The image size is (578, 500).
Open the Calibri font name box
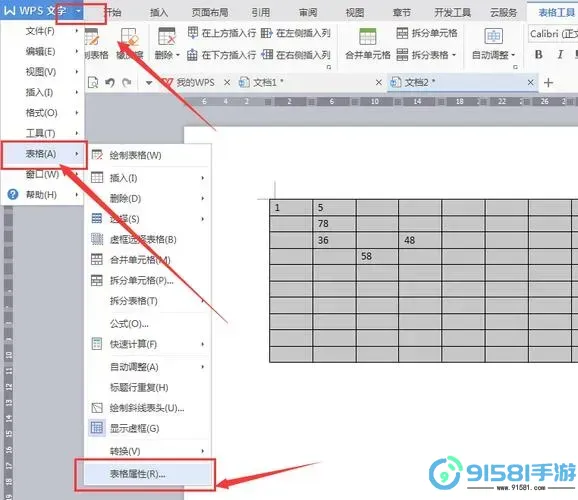tap(553, 34)
